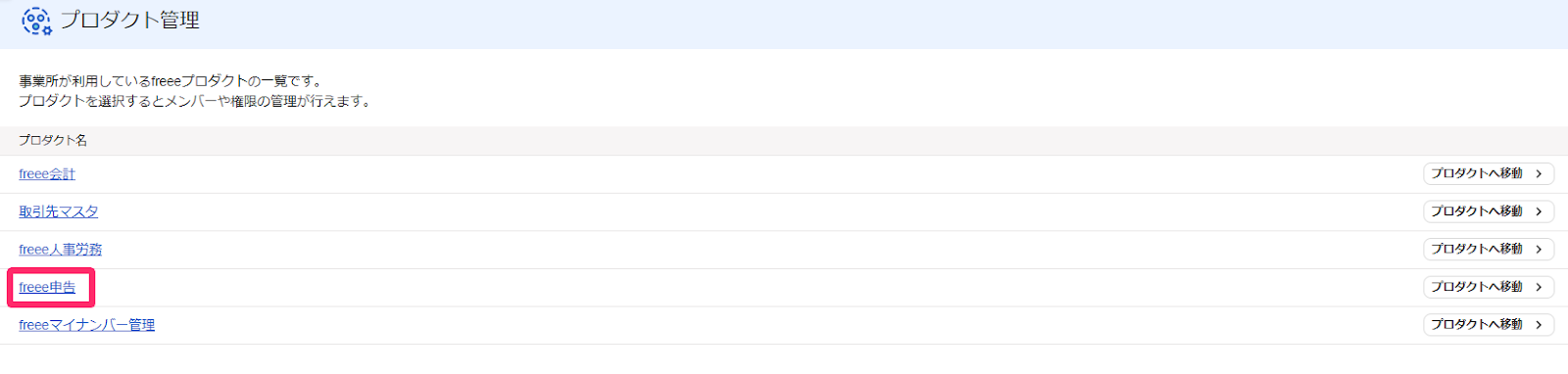This screenshot has height=374, width=1568.
Task: Go to product via freeeマイナンバー管理 row button
Action: point(1489,325)
